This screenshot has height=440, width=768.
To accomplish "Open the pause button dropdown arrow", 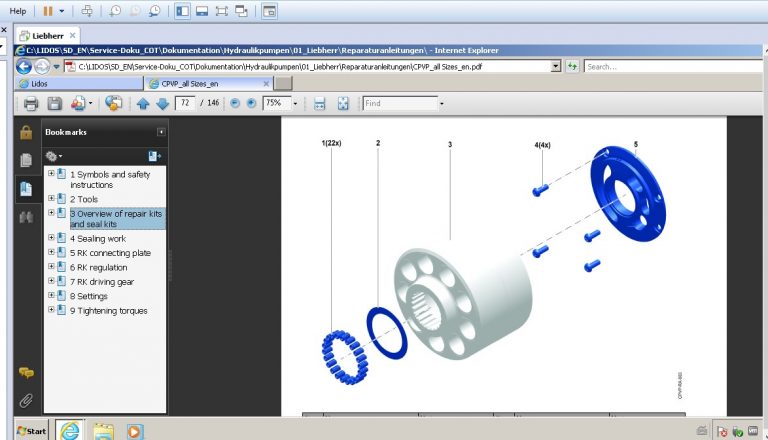I will click(62, 11).
